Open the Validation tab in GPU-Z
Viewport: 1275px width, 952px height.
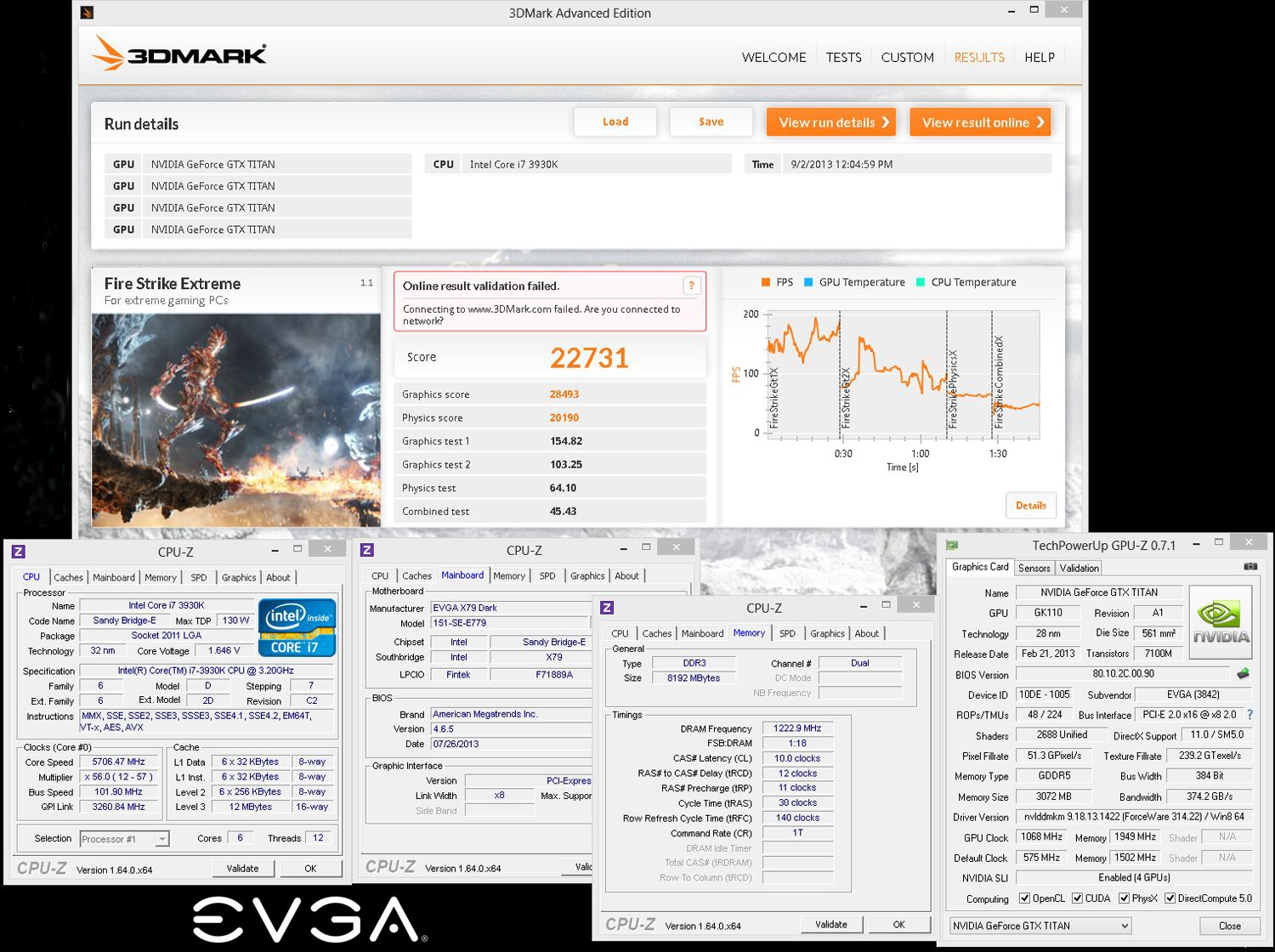tap(1079, 568)
